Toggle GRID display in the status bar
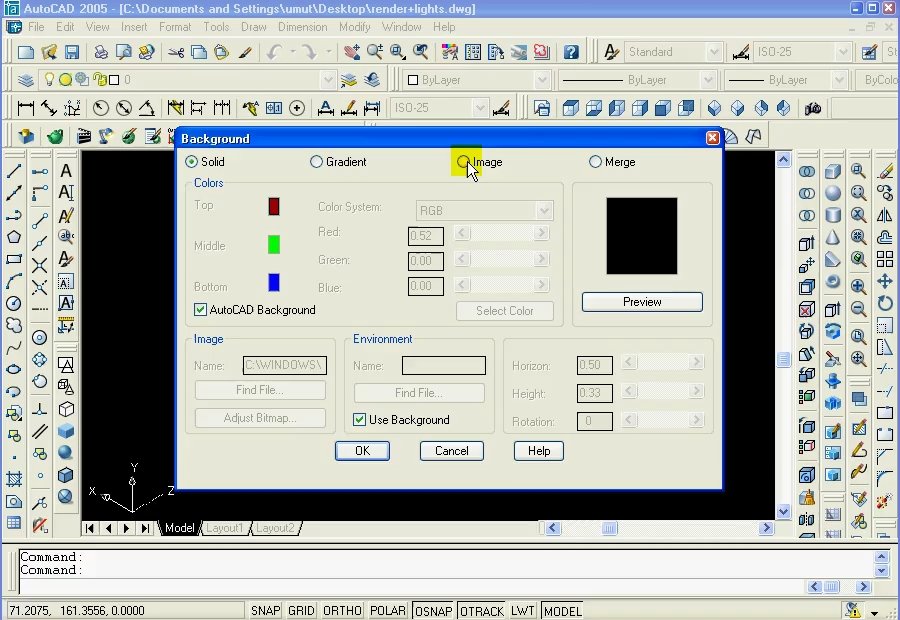The image size is (900, 620). [x=301, y=611]
